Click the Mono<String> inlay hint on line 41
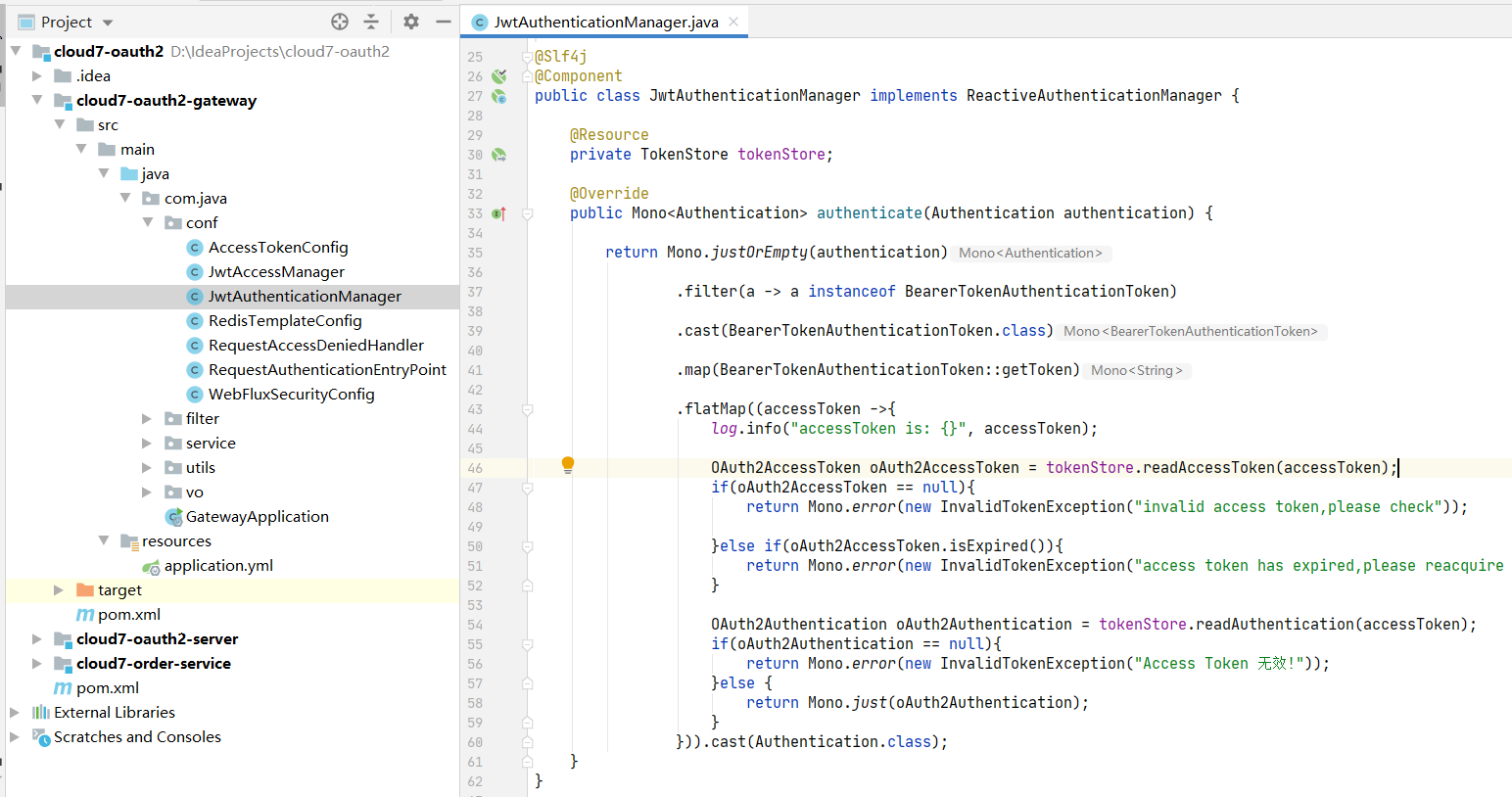Viewport: 1512px width, 797px height. click(x=1137, y=370)
